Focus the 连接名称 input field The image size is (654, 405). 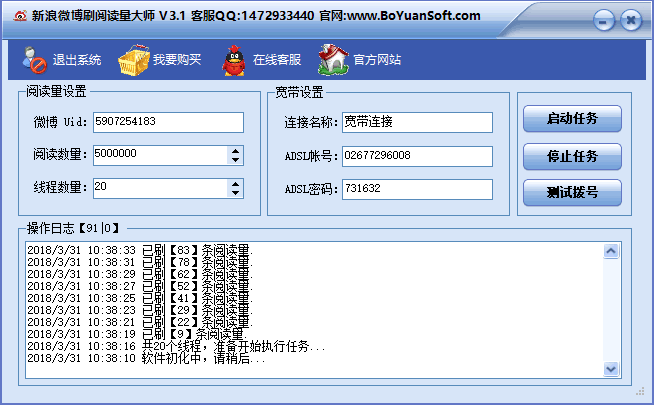417,122
